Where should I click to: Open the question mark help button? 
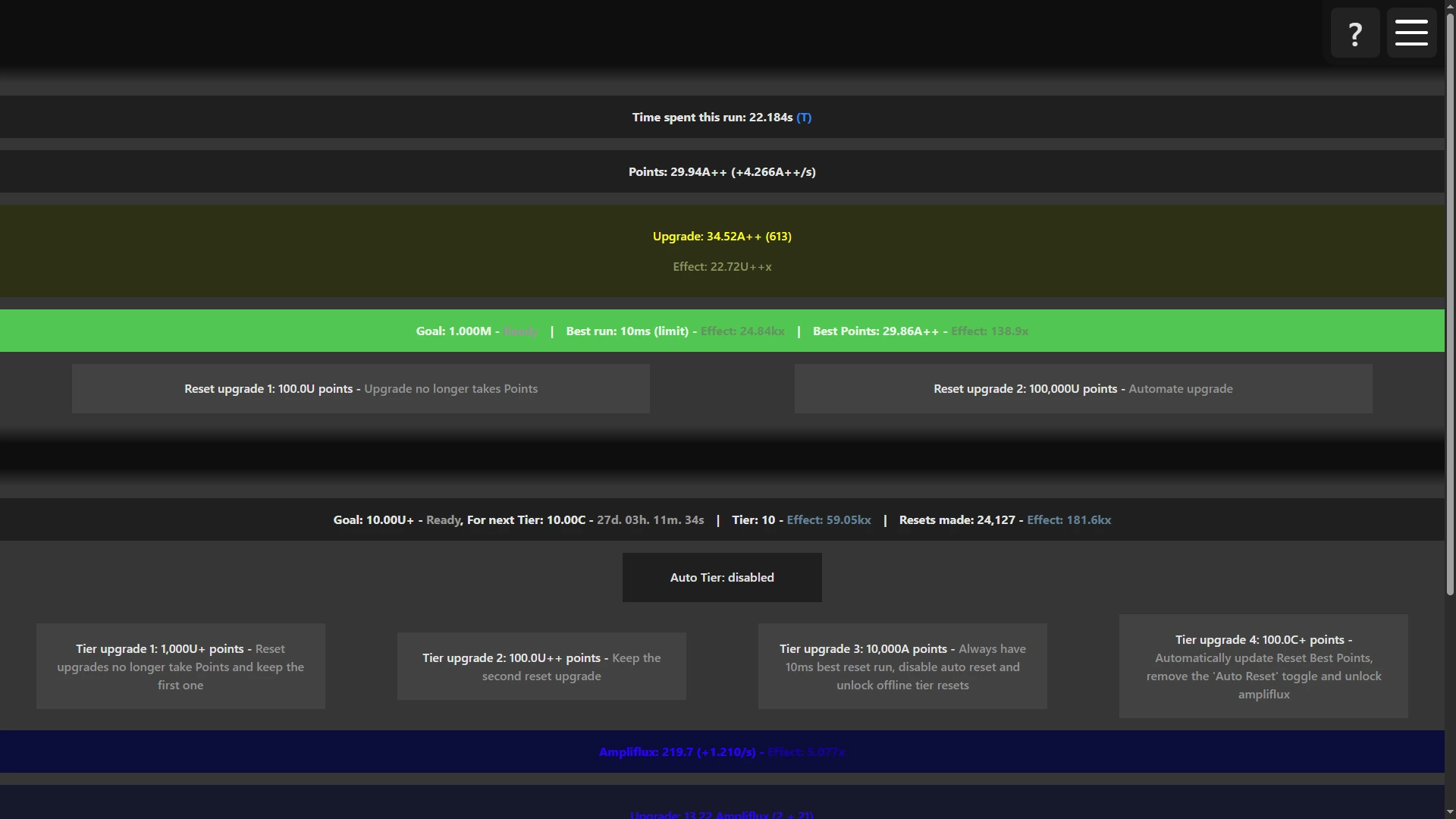pos(1354,33)
